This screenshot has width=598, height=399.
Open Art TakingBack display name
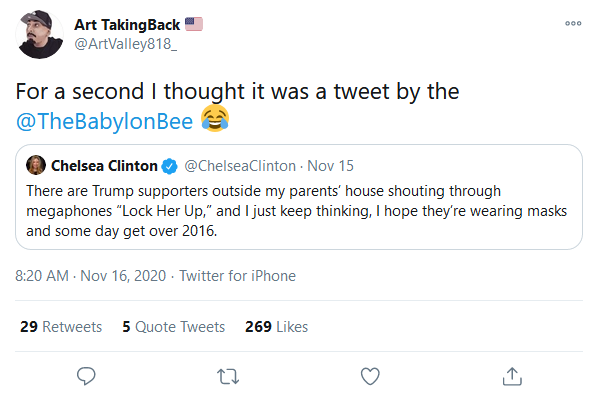pyautogui.click(x=127, y=25)
